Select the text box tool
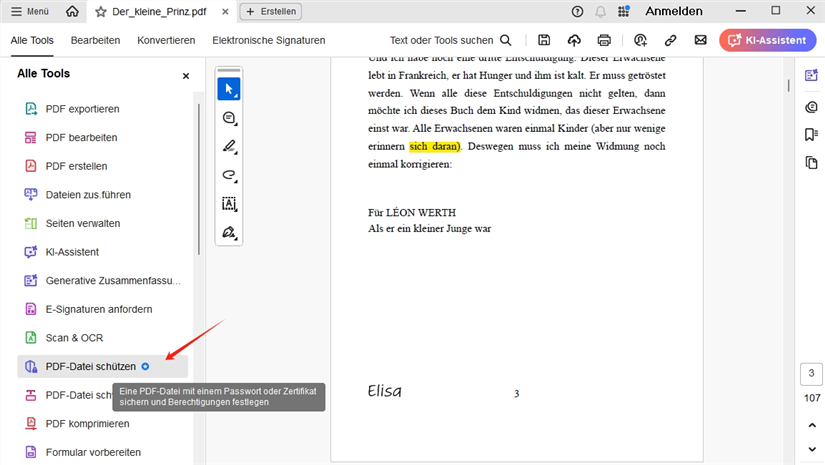Viewport: 825px width, 465px height. tap(229, 204)
